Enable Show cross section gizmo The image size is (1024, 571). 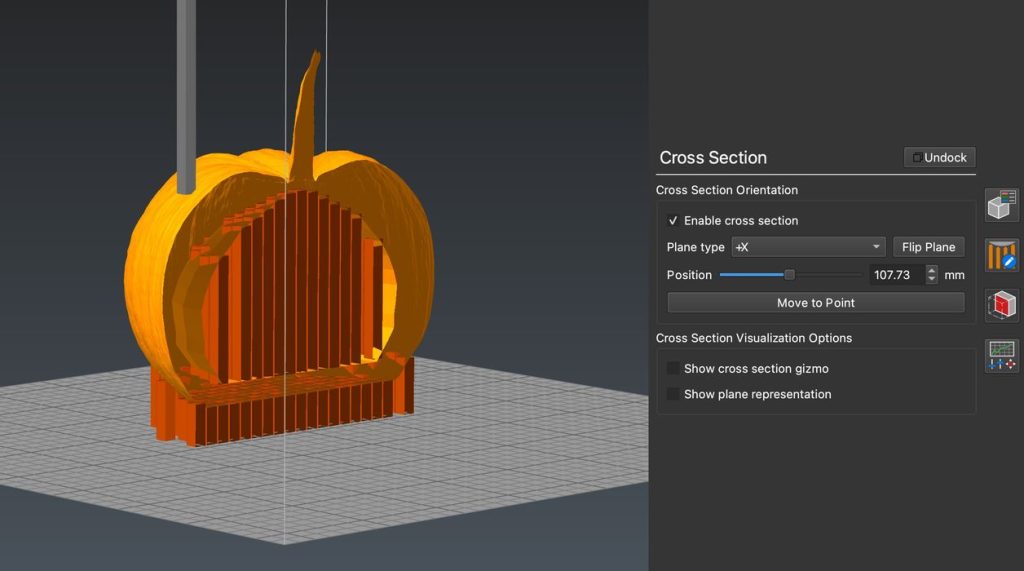pyautogui.click(x=674, y=369)
